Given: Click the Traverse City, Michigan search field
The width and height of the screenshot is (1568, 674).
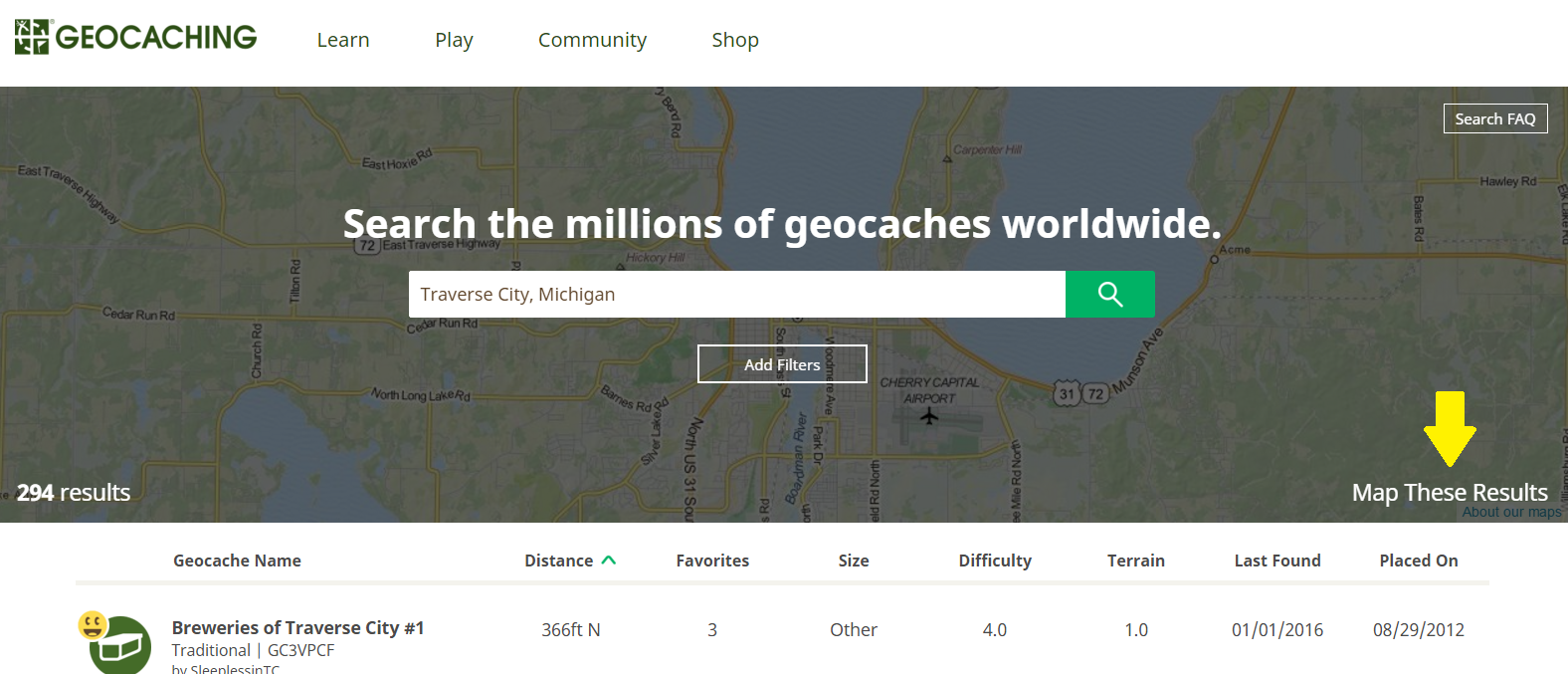Looking at the screenshot, I should [x=737, y=294].
